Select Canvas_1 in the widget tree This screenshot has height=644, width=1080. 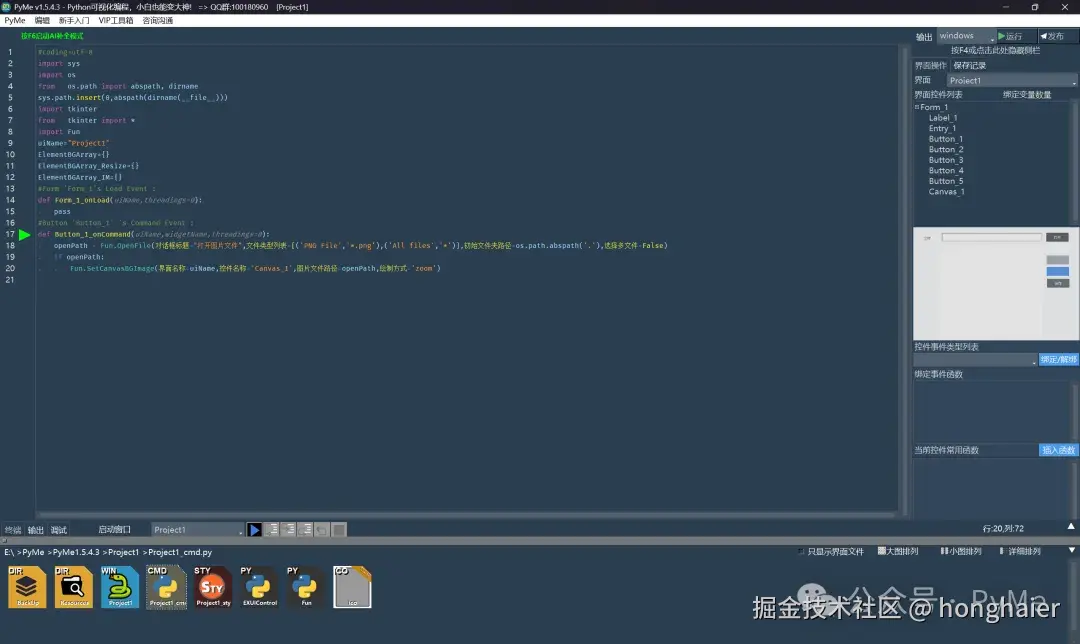[946, 191]
